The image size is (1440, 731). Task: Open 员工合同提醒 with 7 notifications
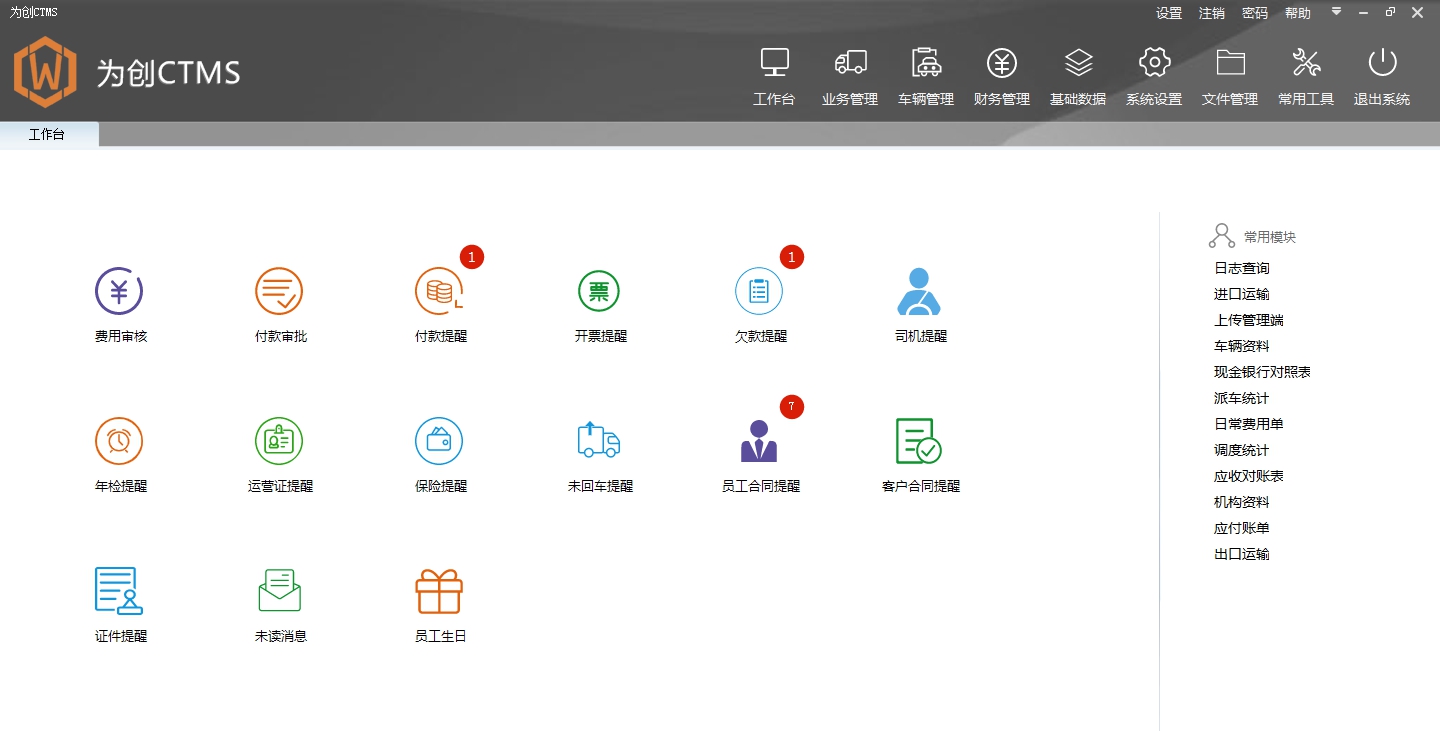coord(760,440)
